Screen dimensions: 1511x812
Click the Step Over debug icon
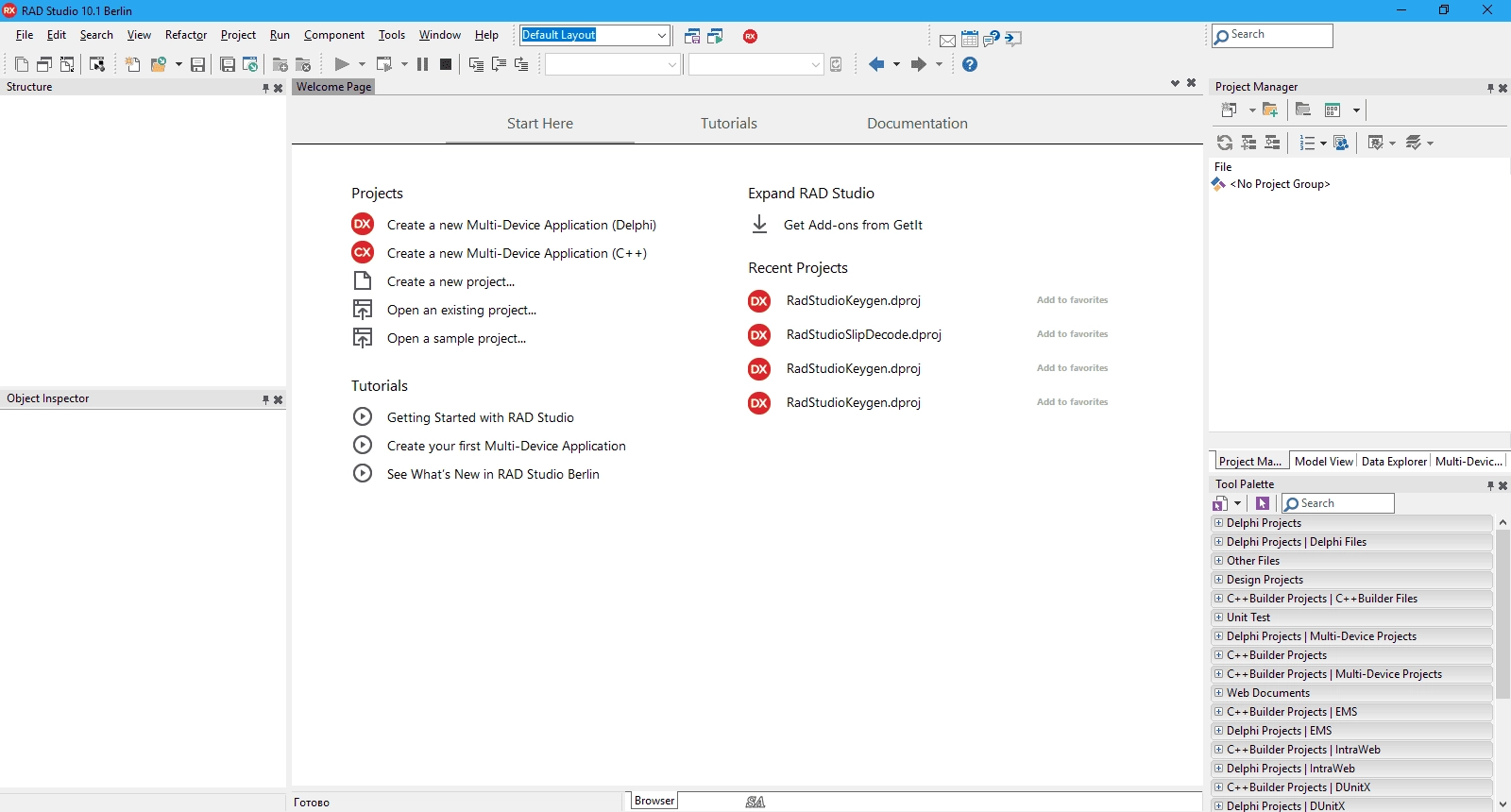pyautogui.click(x=499, y=64)
